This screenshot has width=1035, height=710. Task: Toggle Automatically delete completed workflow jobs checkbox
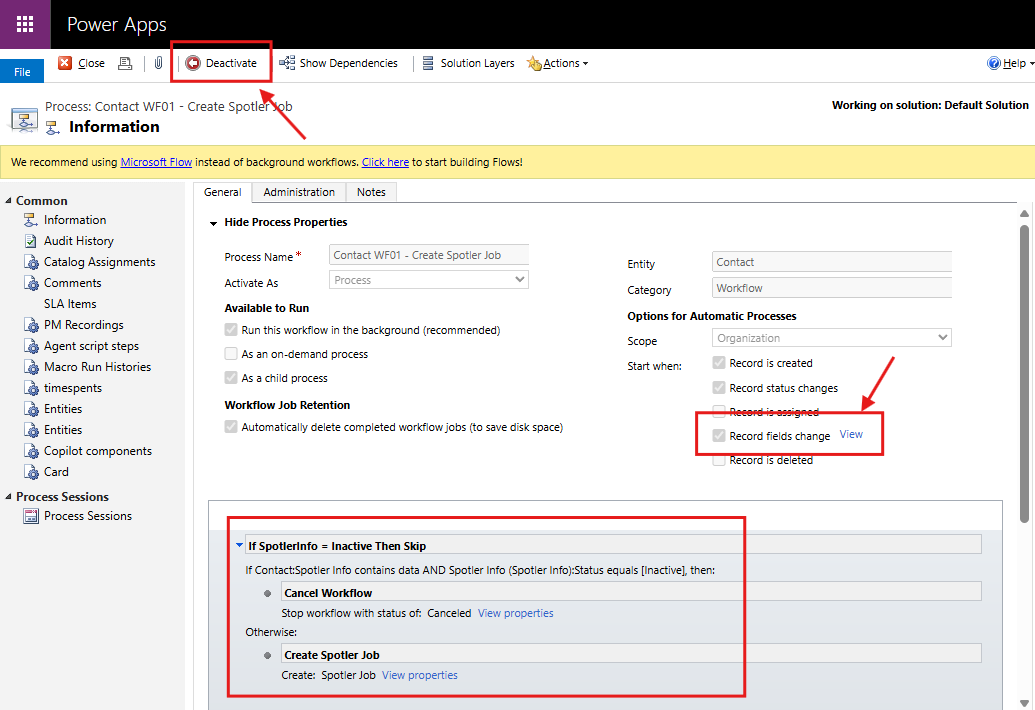pyautogui.click(x=231, y=427)
